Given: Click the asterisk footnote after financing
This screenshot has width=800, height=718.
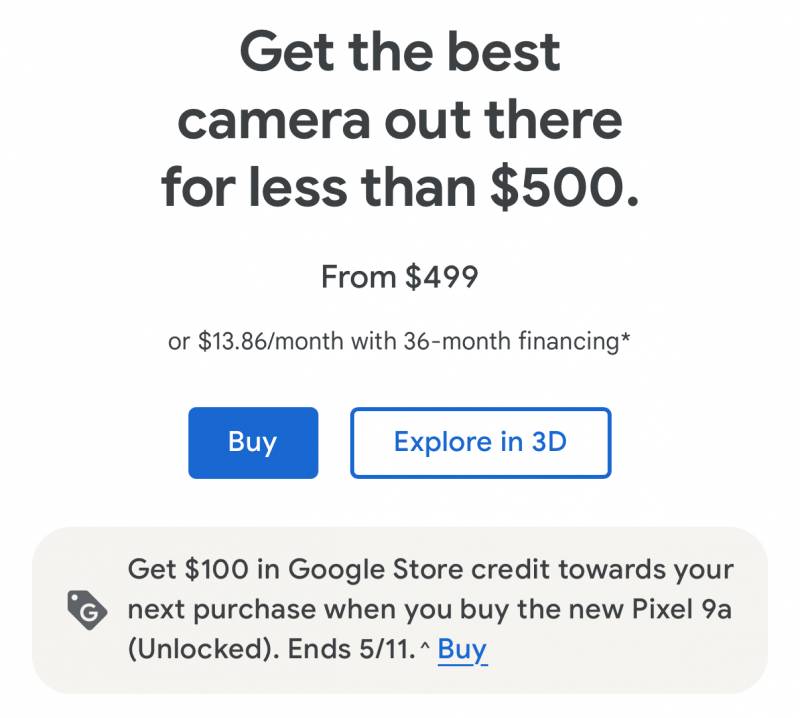Looking at the screenshot, I should 626,337.
